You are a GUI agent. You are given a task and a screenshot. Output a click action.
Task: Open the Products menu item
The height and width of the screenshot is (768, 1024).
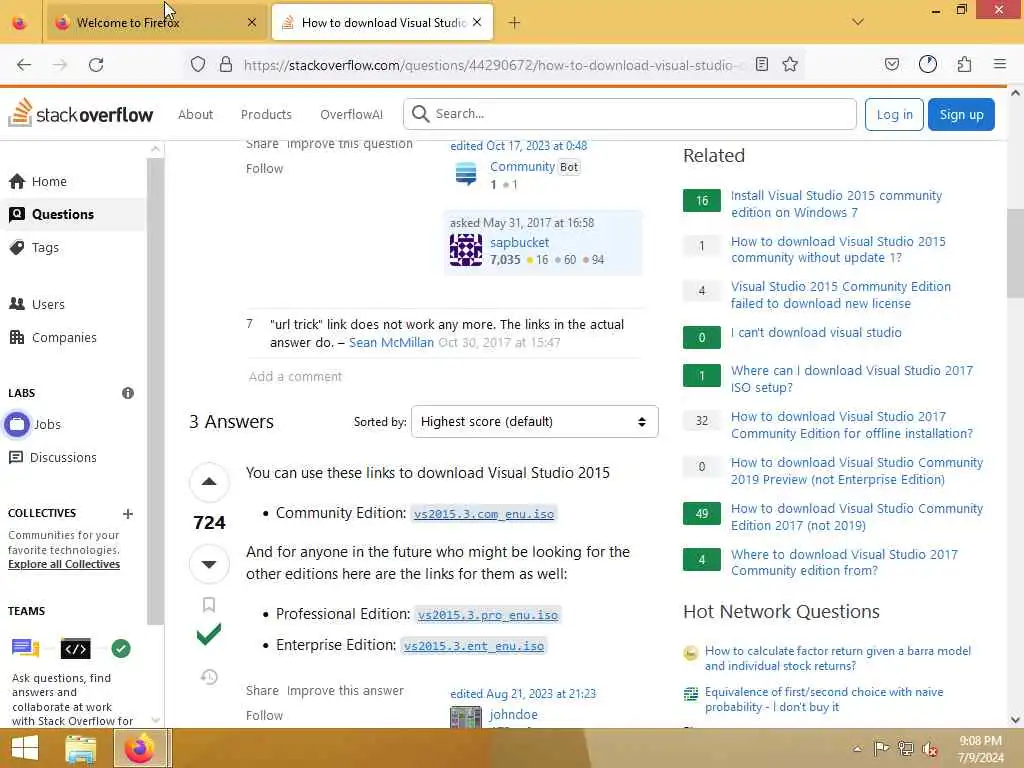pos(266,114)
